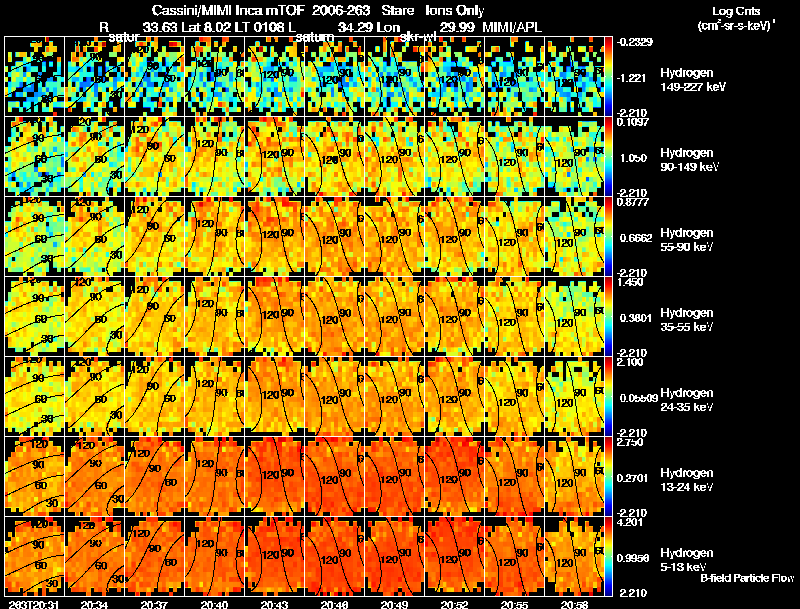Screen dimensions: 800x609
Task: Click the 20:55 time label
Action: (x=514, y=605)
